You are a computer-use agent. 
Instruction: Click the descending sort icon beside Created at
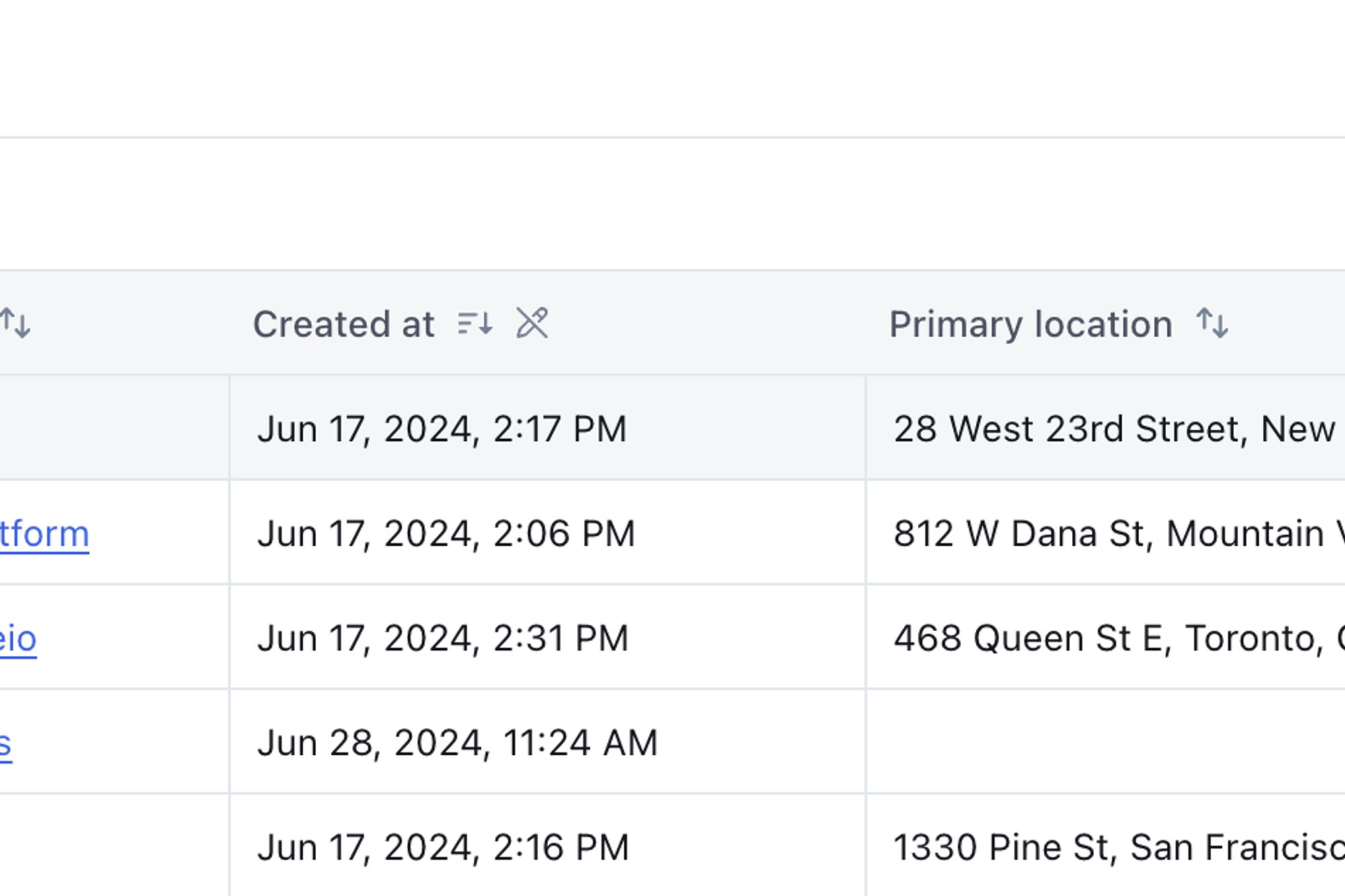(475, 323)
